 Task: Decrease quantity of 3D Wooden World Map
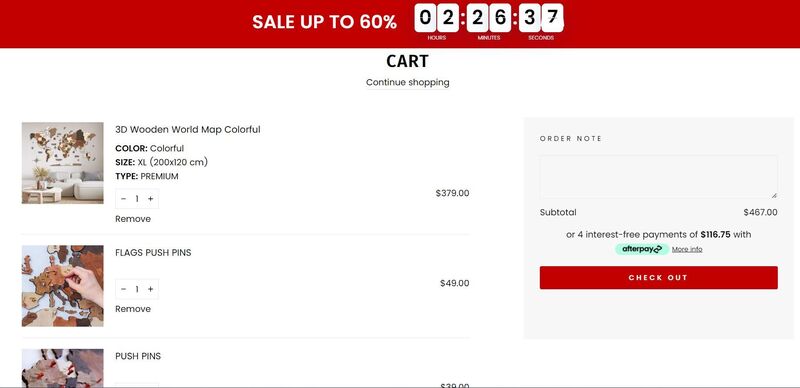tap(123, 199)
